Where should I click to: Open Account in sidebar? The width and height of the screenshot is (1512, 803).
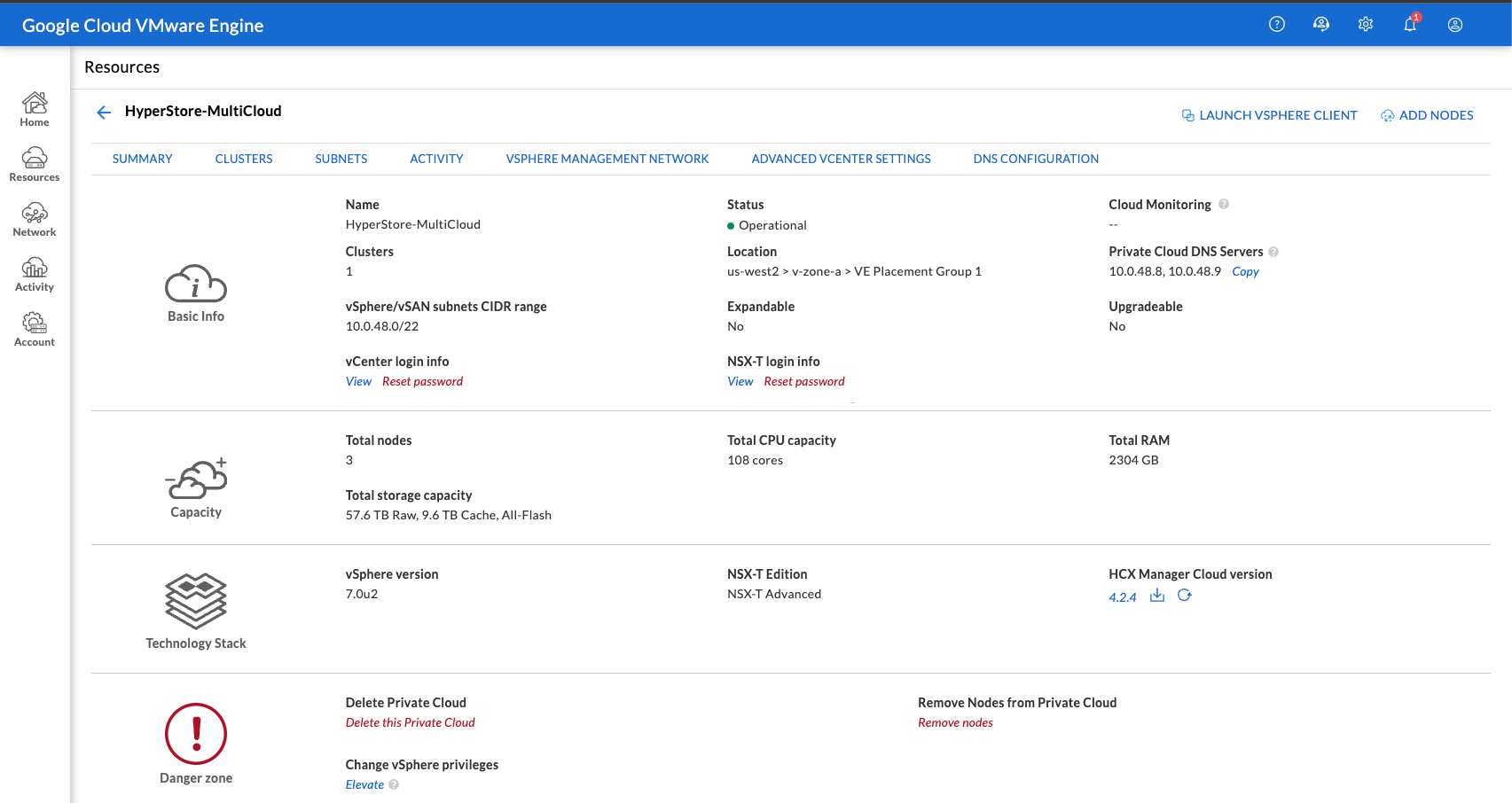point(35,330)
